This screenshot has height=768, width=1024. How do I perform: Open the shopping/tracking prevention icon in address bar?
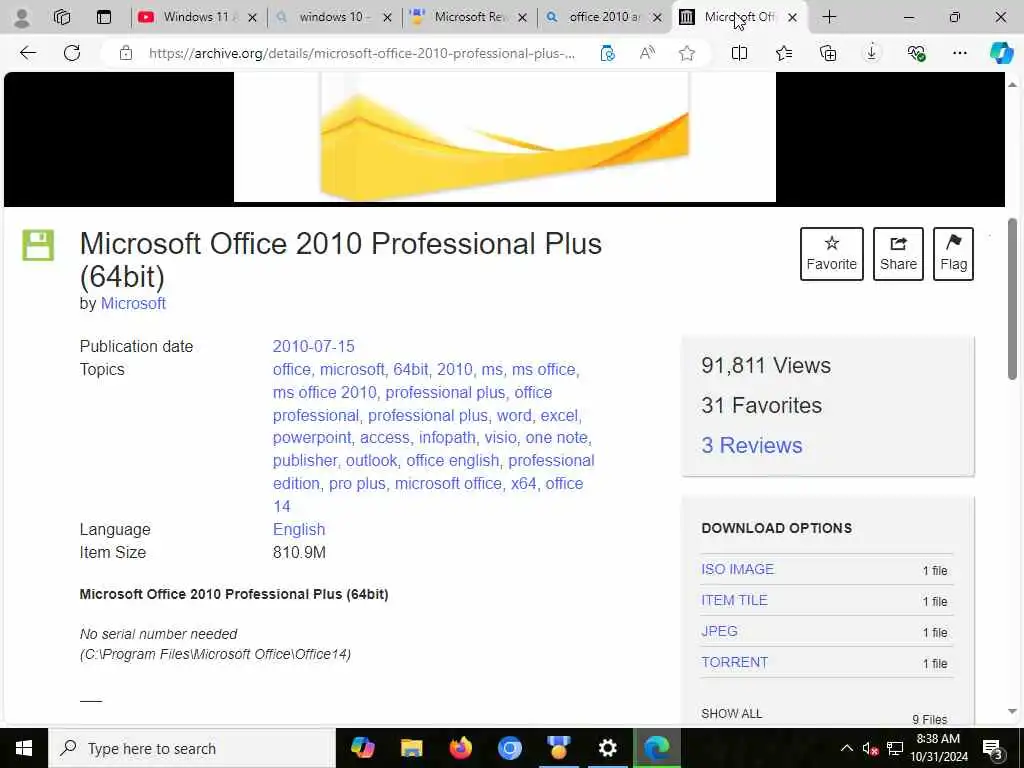[607, 53]
